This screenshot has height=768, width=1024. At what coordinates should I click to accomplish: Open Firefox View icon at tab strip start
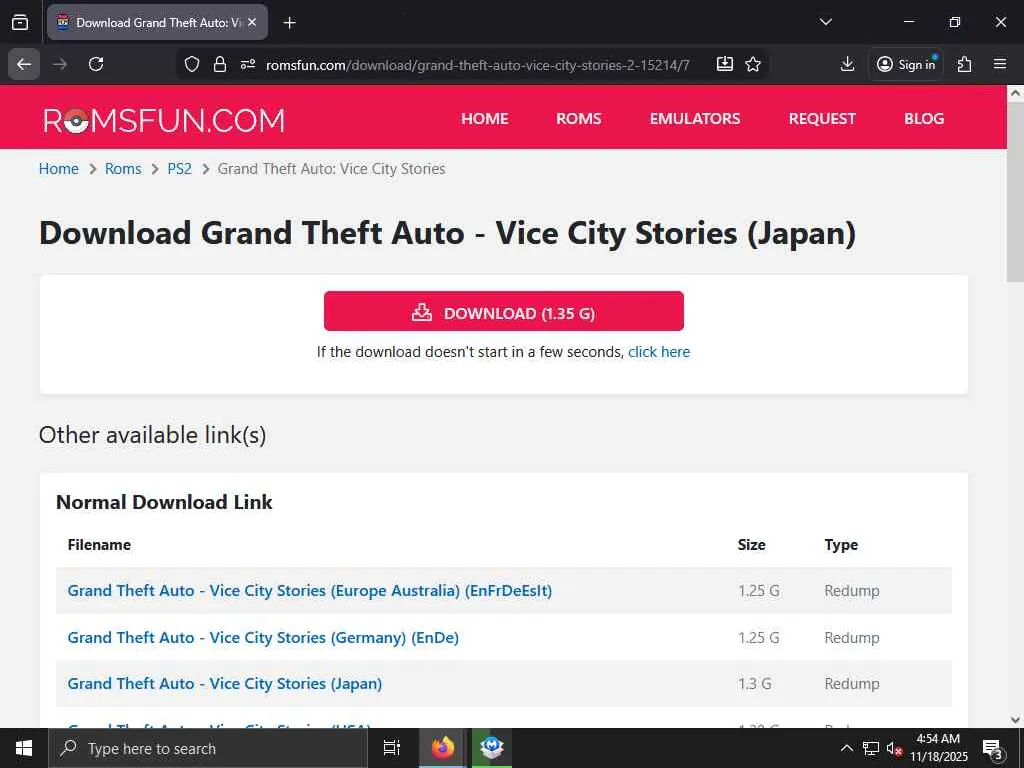click(x=20, y=22)
